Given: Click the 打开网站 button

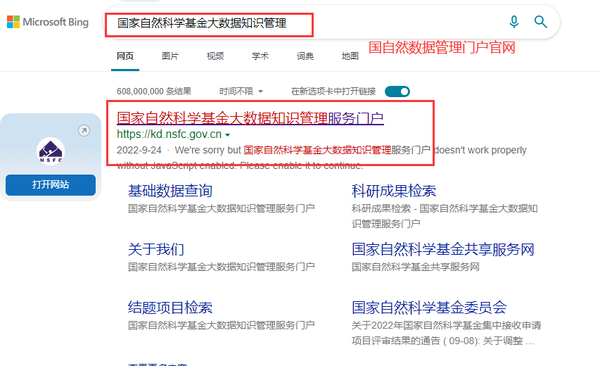Looking at the screenshot, I should [x=51, y=185].
